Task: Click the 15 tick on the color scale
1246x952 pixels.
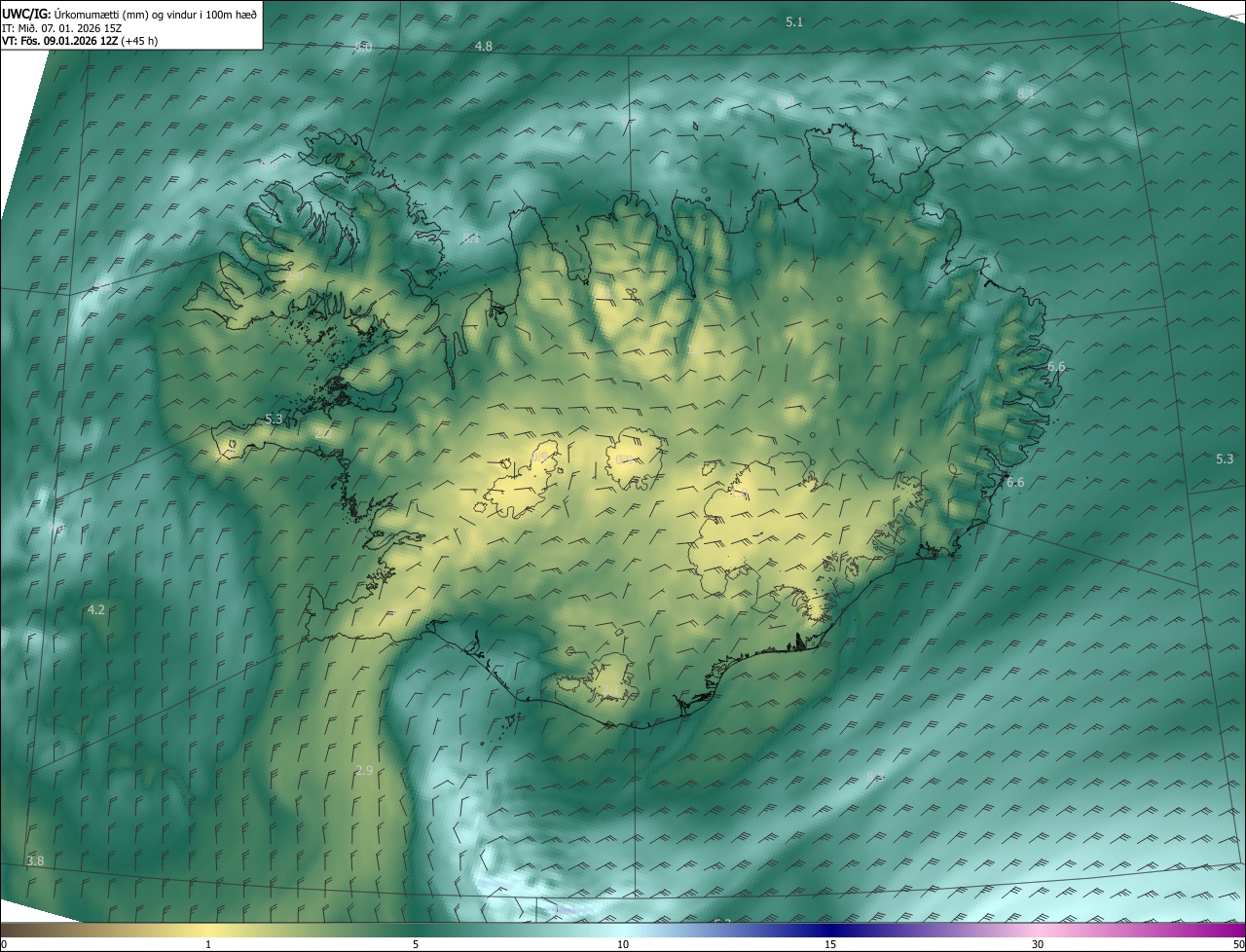Action: (830, 944)
